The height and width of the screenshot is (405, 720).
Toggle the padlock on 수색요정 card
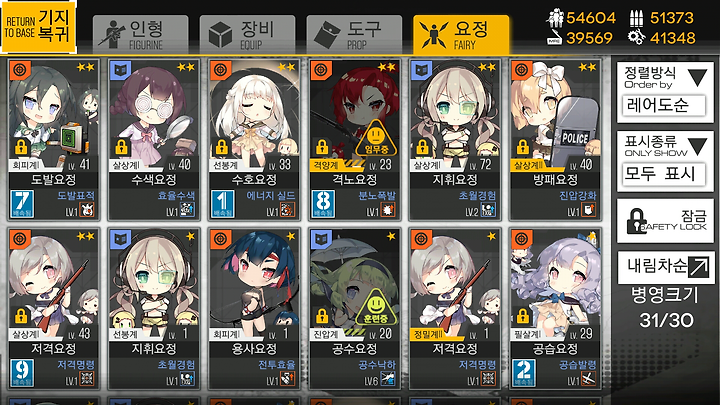coord(121,147)
